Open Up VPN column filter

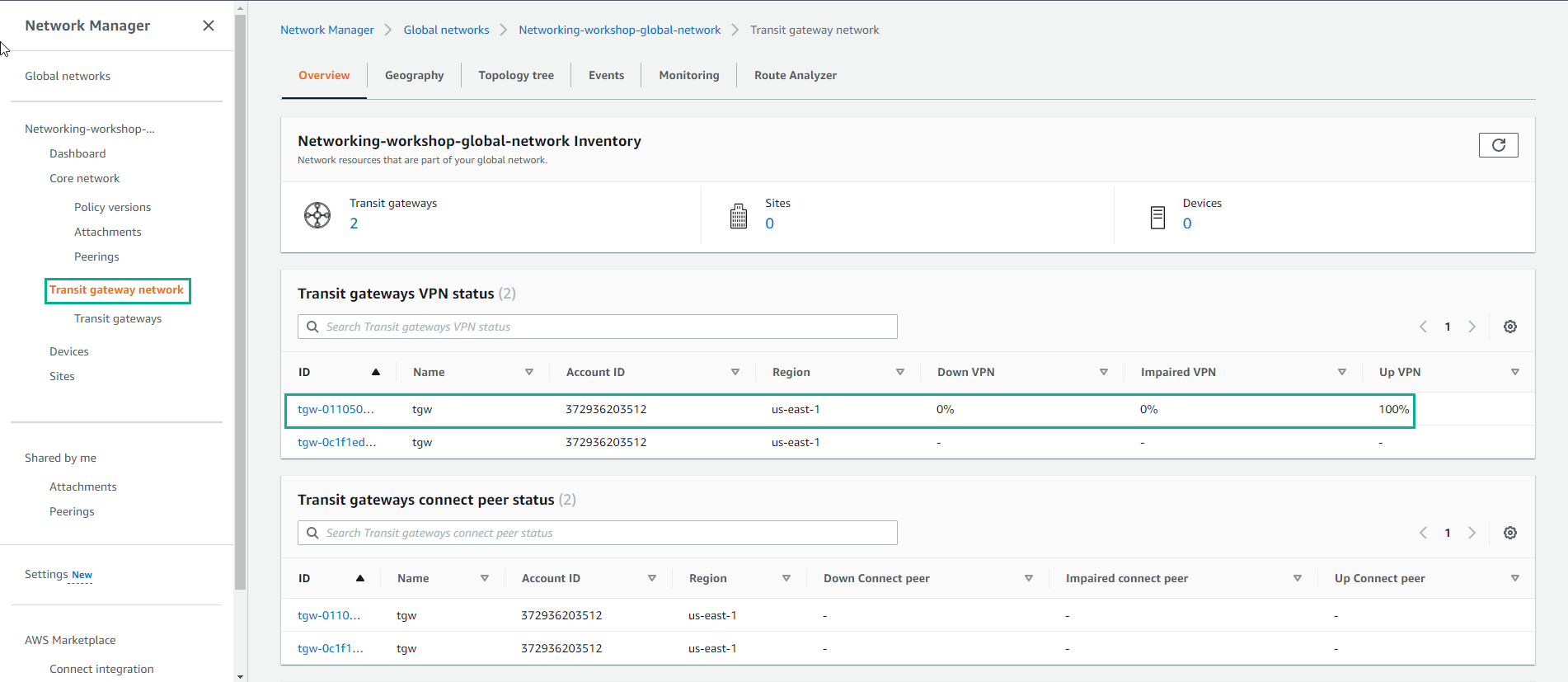[1515, 372]
